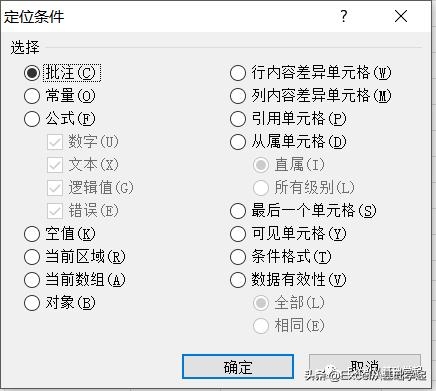The height and width of the screenshot is (391, 436).
Task: Click the 取消 button
Action: (x=365, y=367)
